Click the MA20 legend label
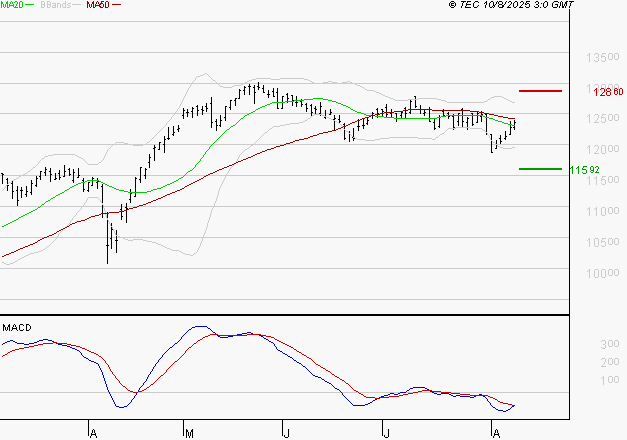Viewport: 627px width, 440px height. pyautogui.click(x=12, y=5)
